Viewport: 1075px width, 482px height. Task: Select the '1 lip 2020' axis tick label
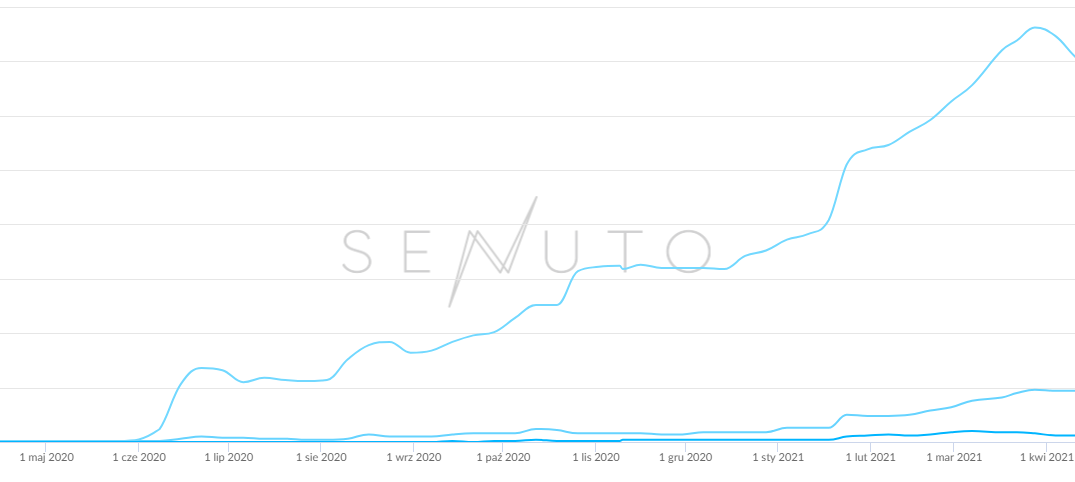(x=229, y=458)
